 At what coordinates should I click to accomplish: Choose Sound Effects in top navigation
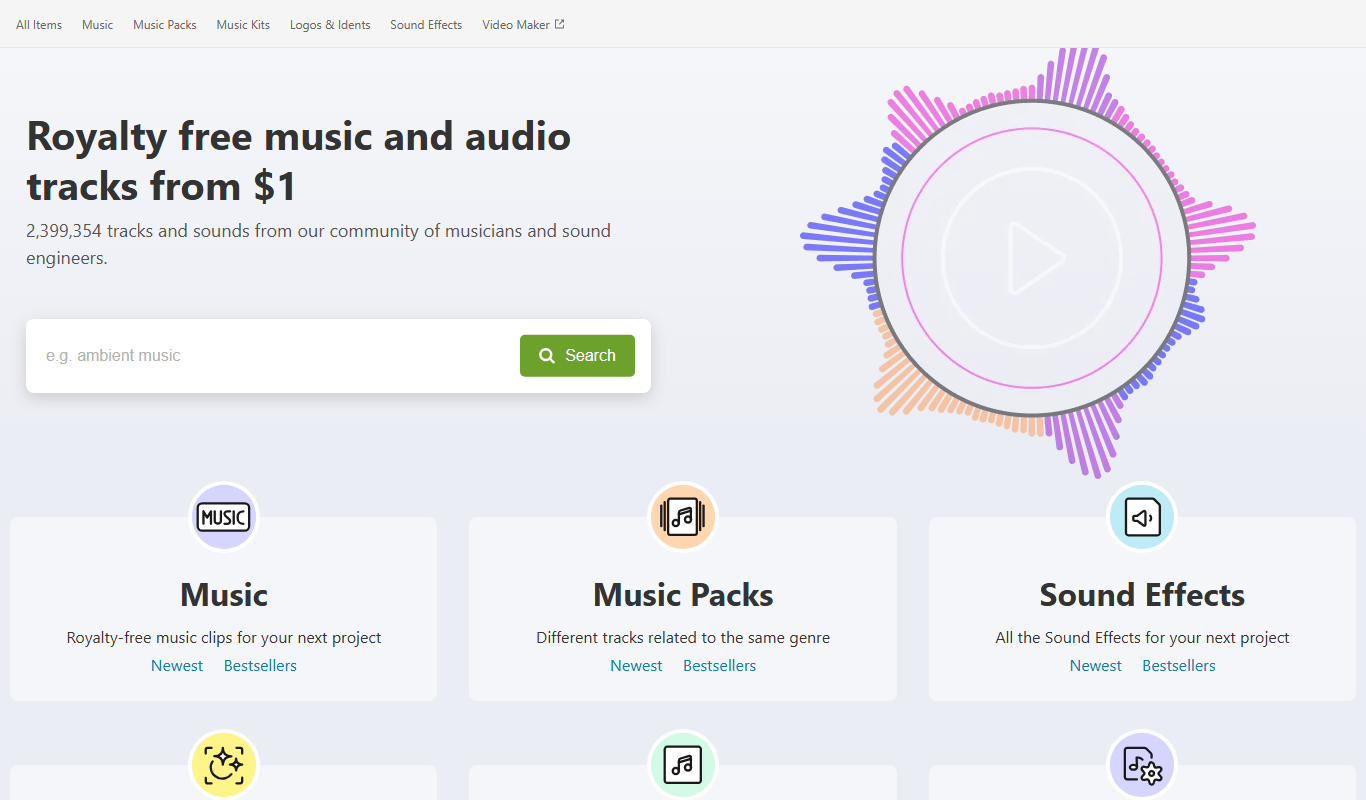point(426,25)
